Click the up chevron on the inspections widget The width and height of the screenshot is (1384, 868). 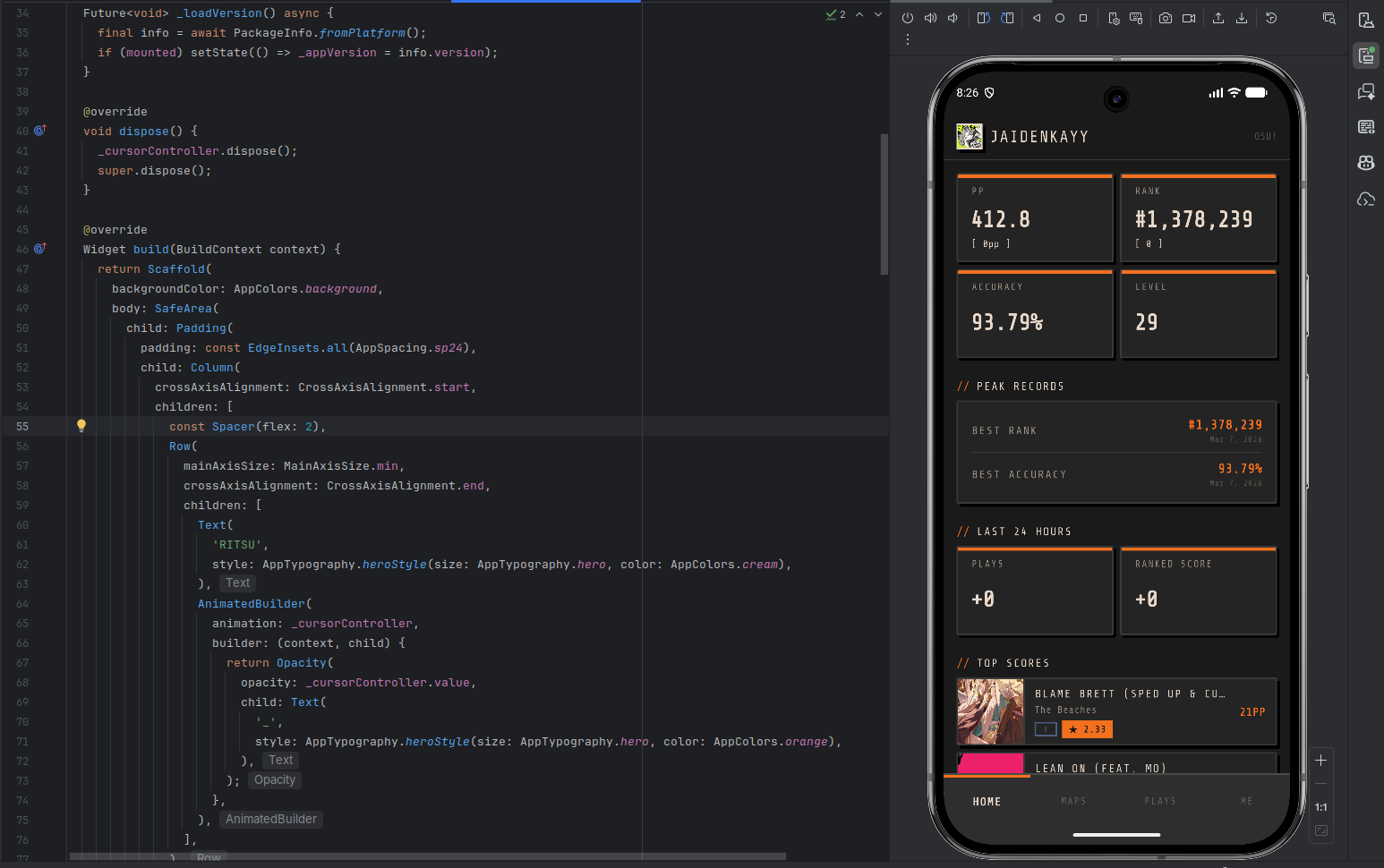coord(860,14)
